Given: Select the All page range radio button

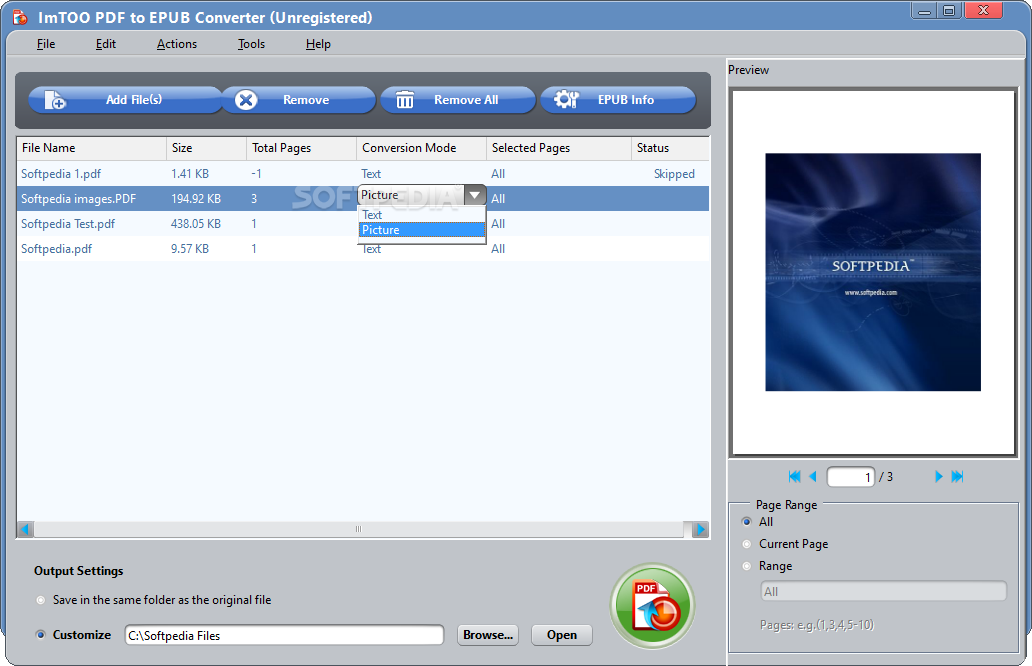Looking at the screenshot, I should click(x=746, y=522).
